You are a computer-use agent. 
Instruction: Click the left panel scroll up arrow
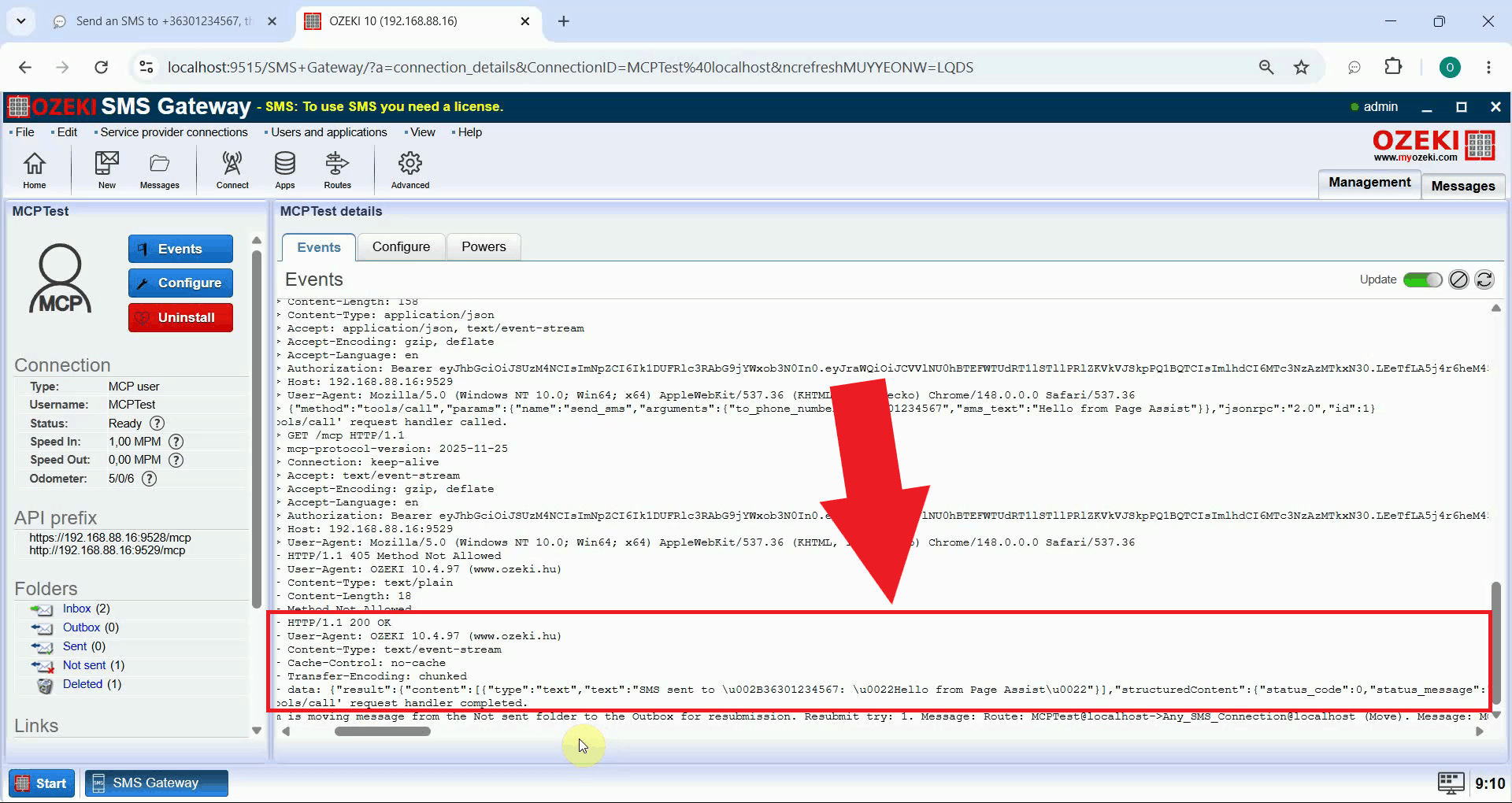coord(256,240)
